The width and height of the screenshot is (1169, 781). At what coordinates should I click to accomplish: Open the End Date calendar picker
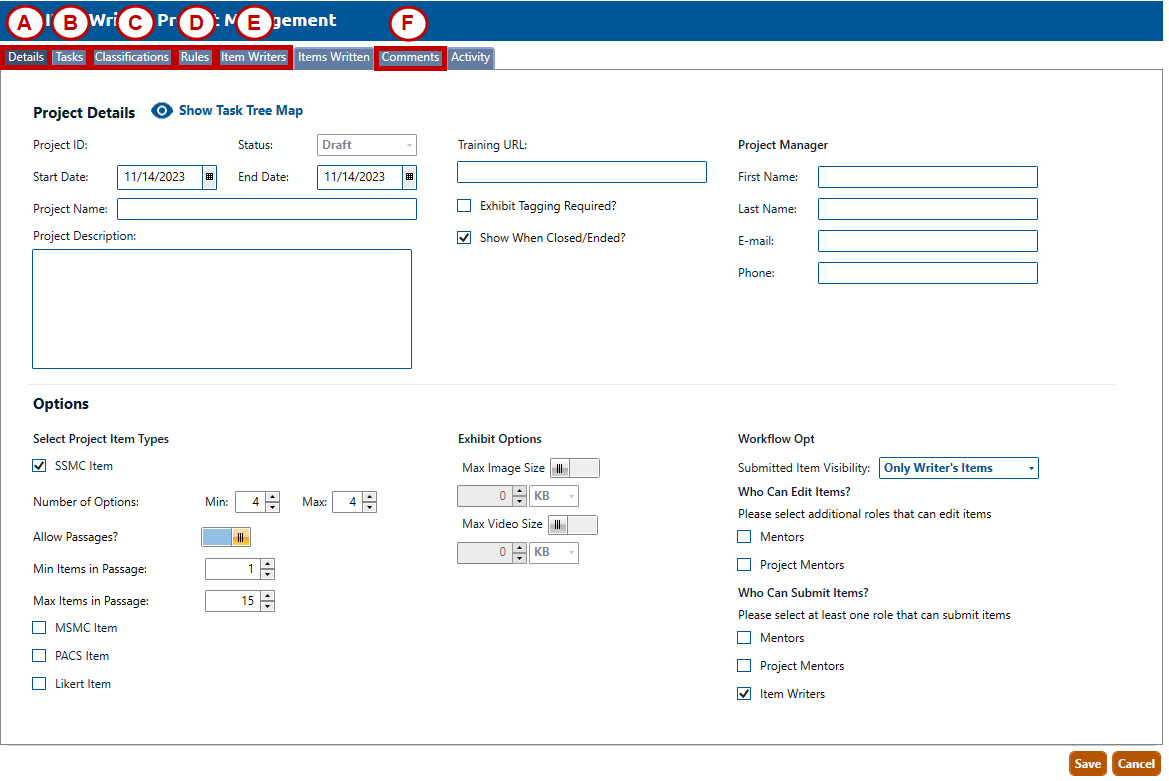coord(409,177)
